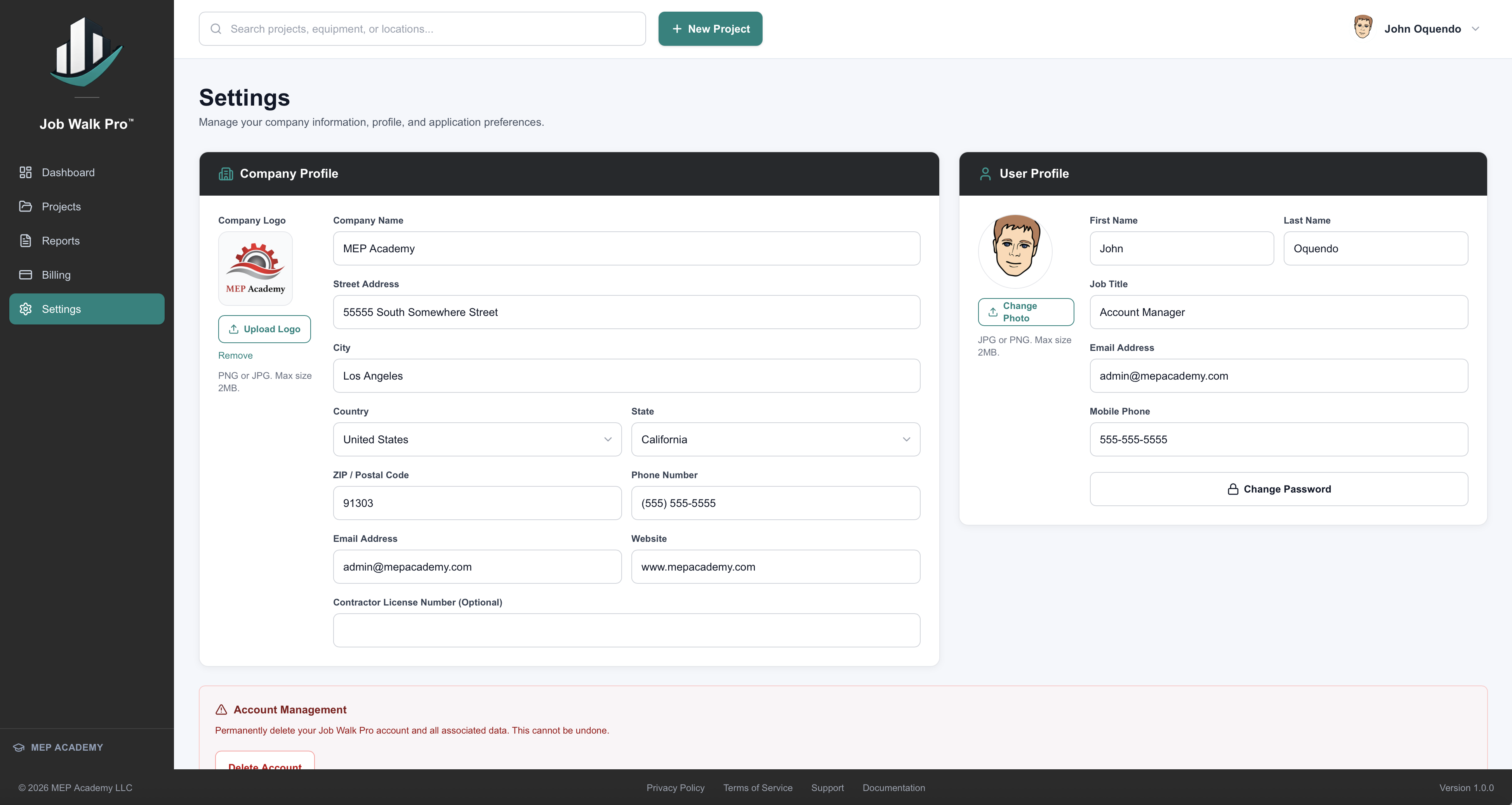This screenshot has height=805, width=1512.
Task: Click the MEP Academy graduation cap icon
Action: tap(19, 747)
